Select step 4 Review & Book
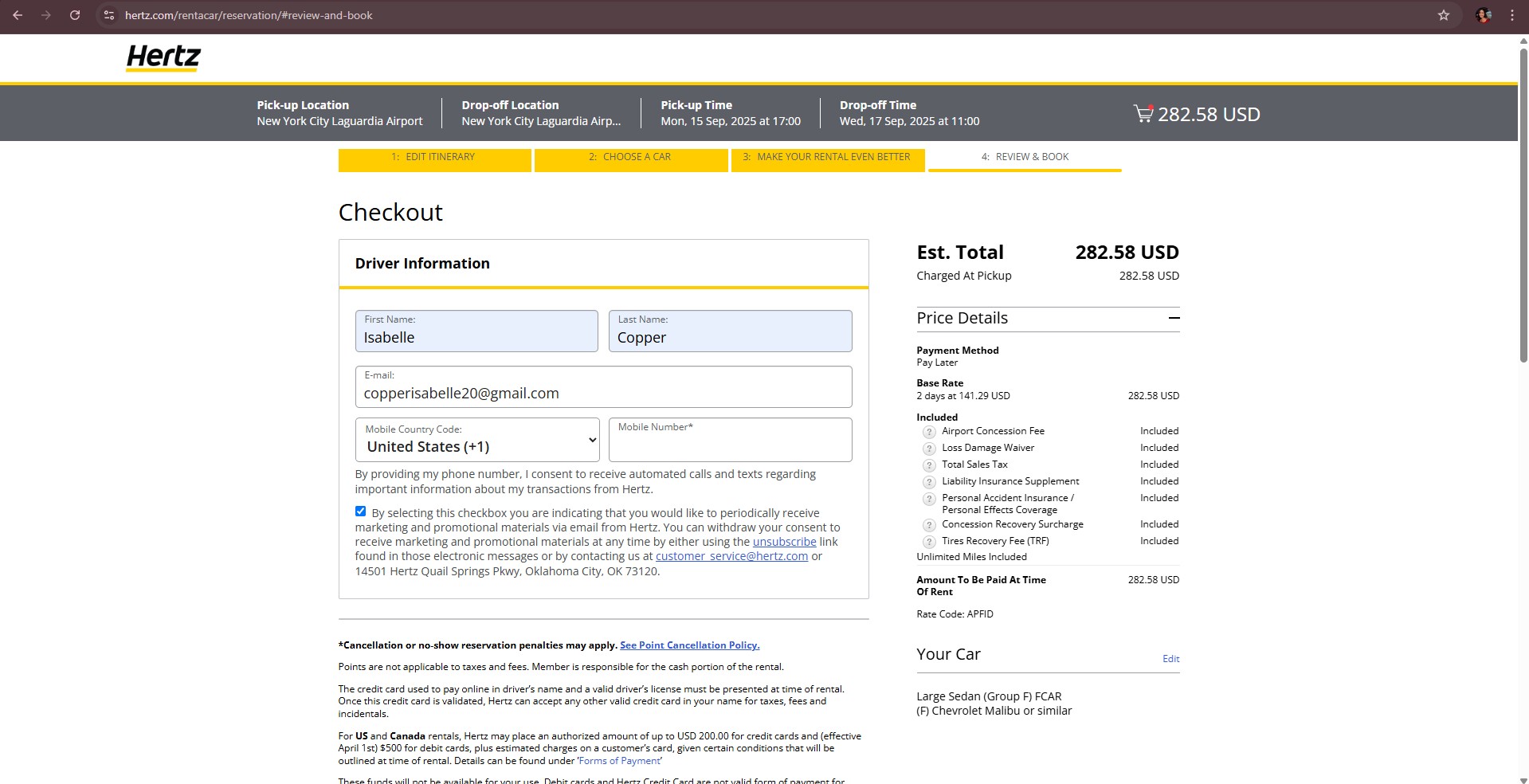Image resolution: width=1529 pixels, height=784 pixels. pos(1025,159)
